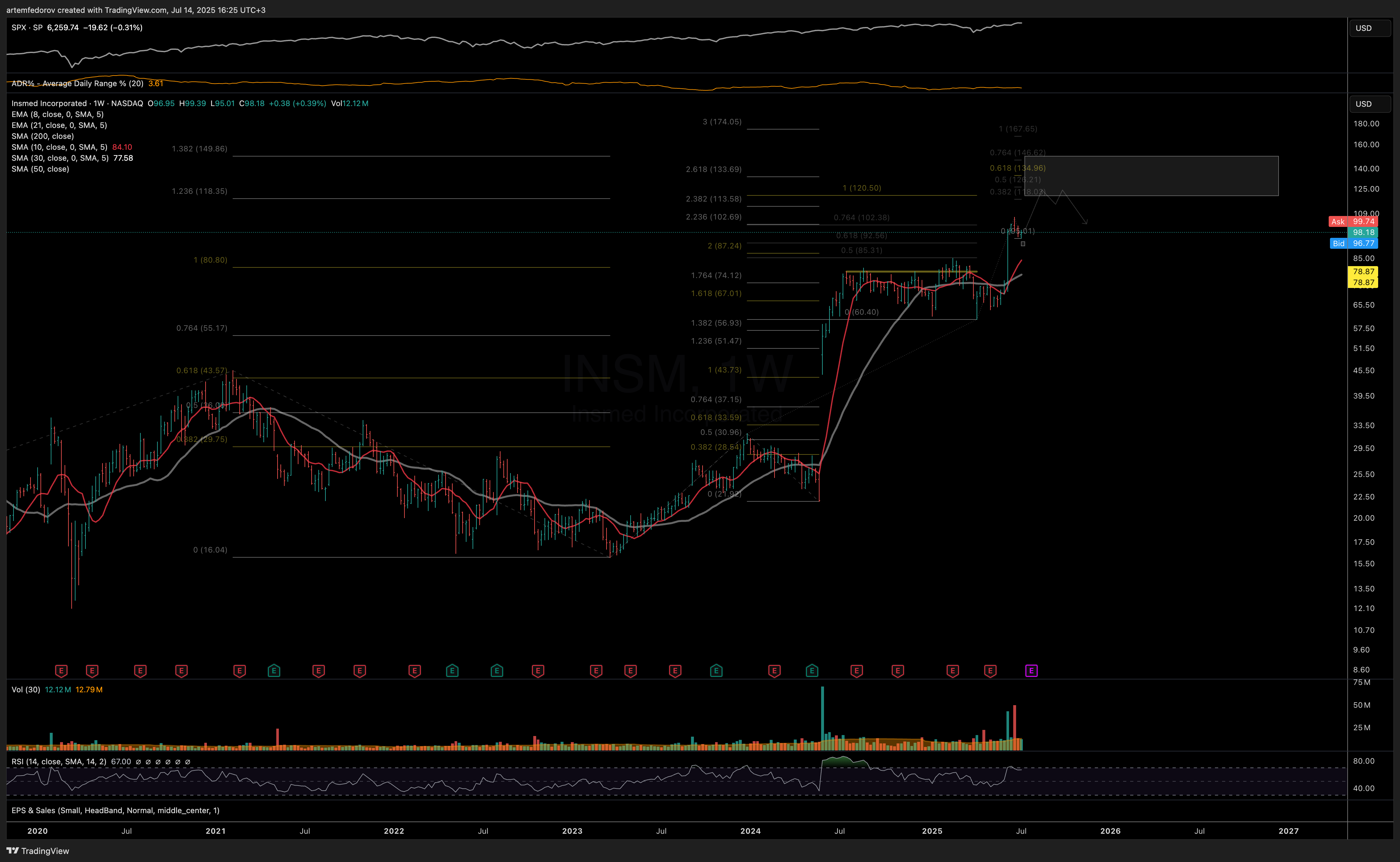Click the 1 (167.65) Fibonacci label
Viewport: 1400px width, 862px height.
[x=1018, y=129]
